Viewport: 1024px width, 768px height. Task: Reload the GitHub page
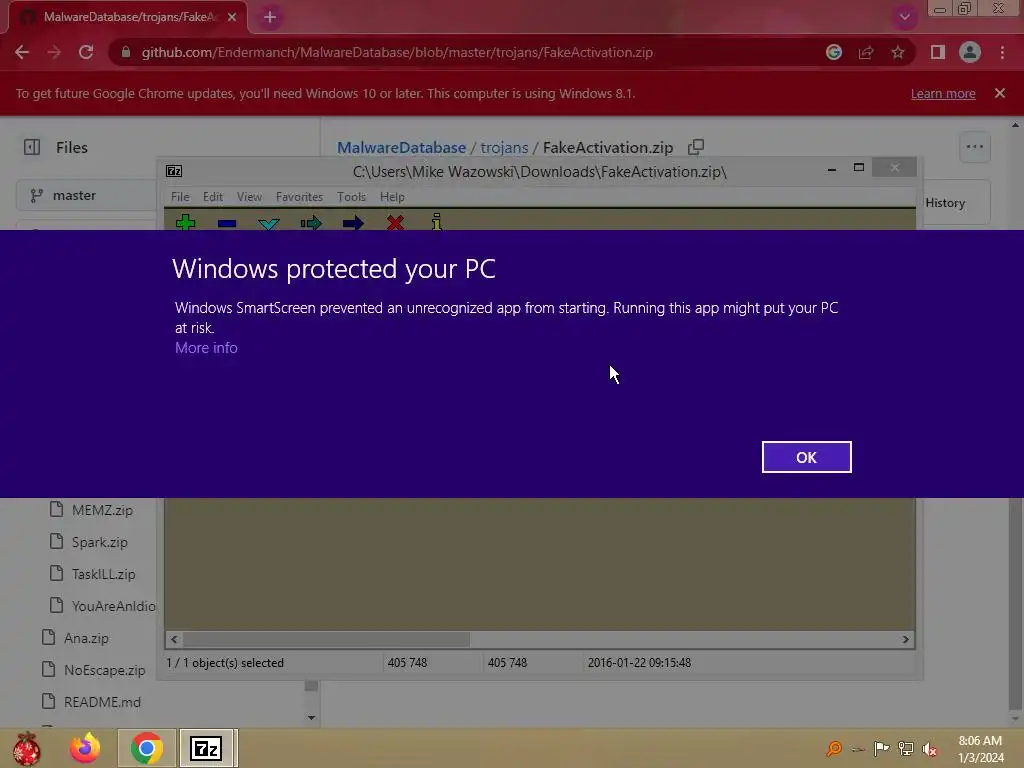coord(86,52)
